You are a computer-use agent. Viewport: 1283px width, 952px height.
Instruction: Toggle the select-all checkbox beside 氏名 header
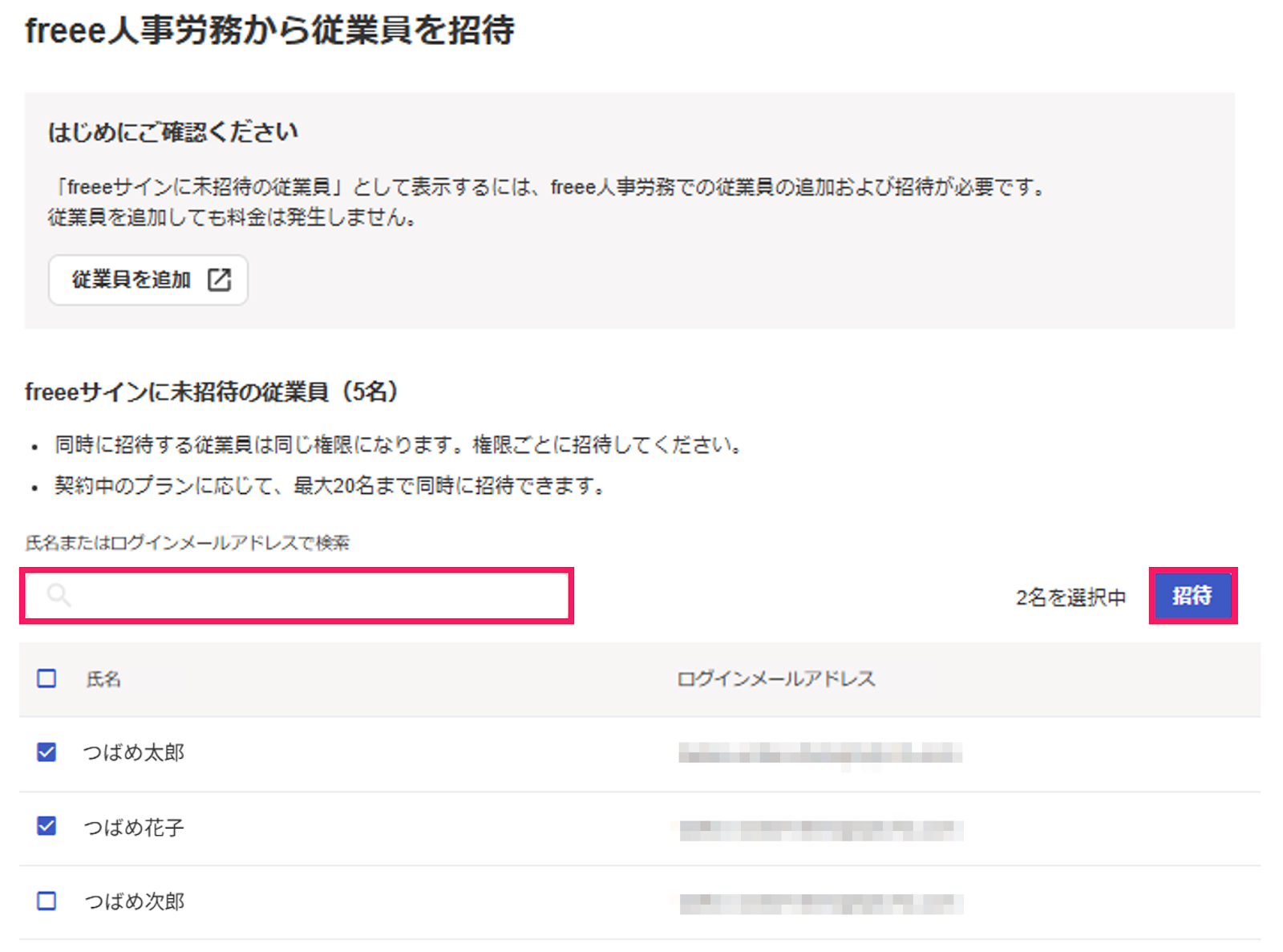(x=47, y=679)
